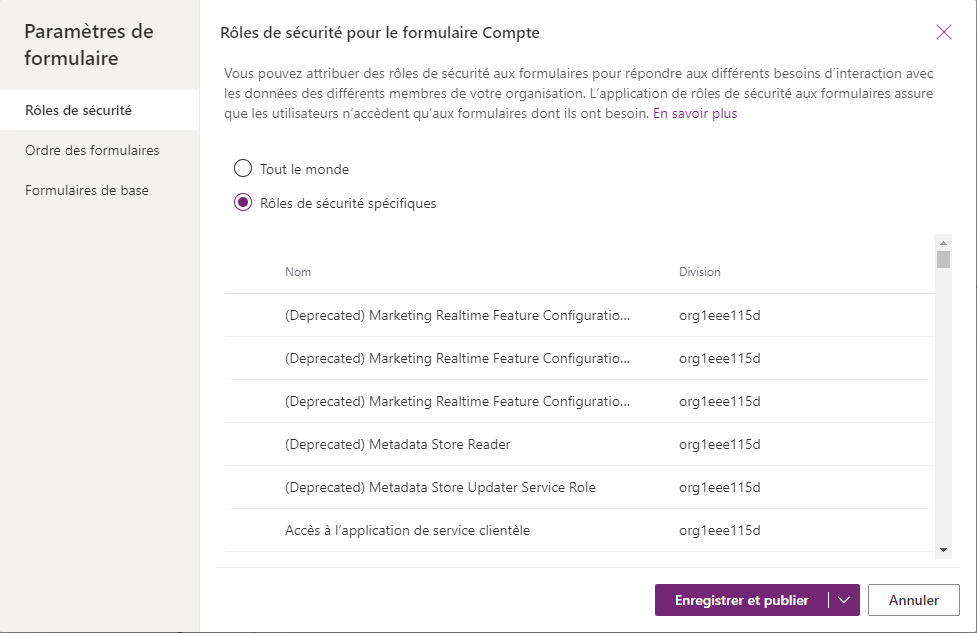Click the Enregistrer et publier button
Screen dimensions: 977x633
(741, 600)
